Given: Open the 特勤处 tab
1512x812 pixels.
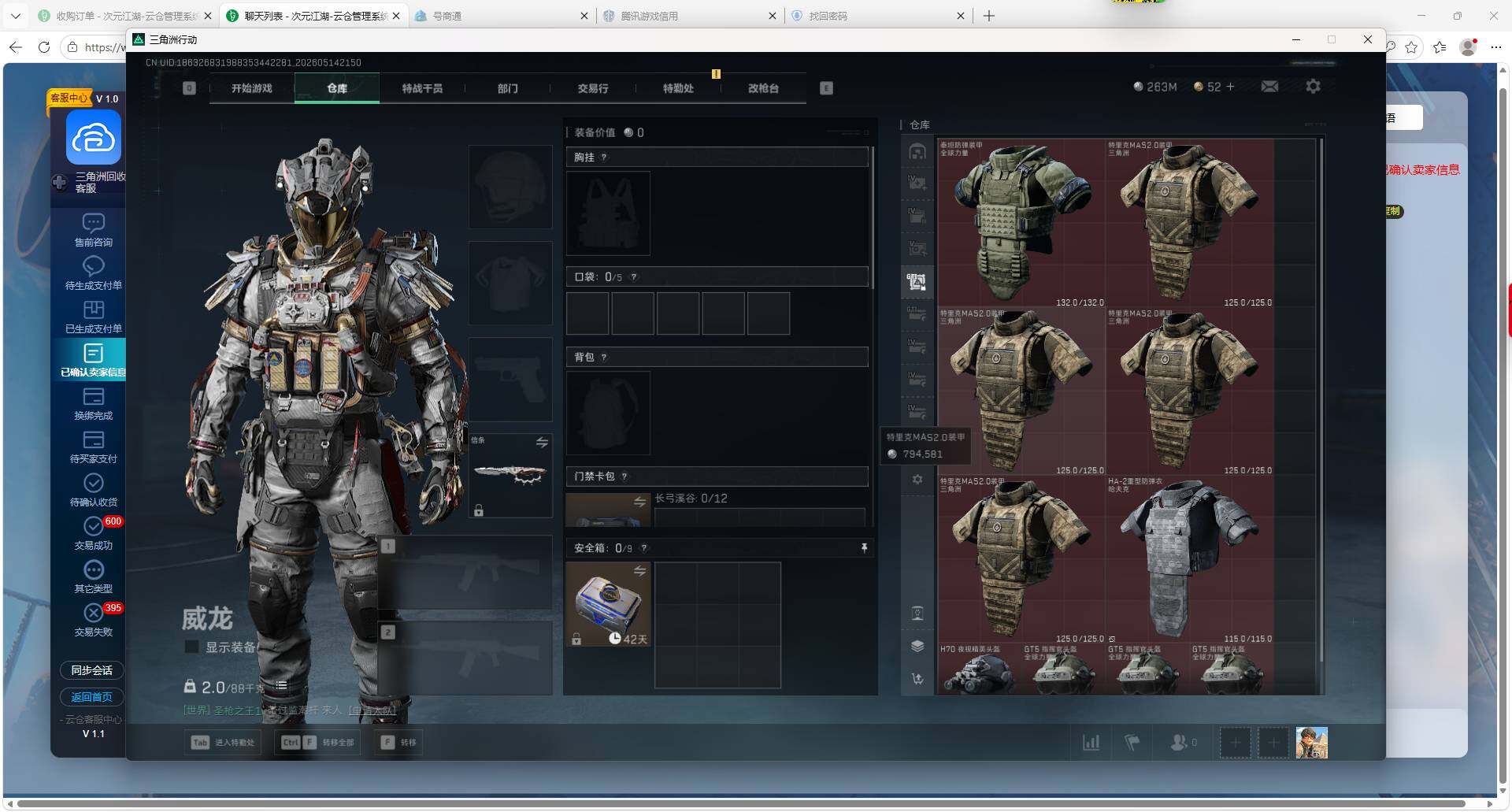Looking at the screenshot, I should click(678, 88).
